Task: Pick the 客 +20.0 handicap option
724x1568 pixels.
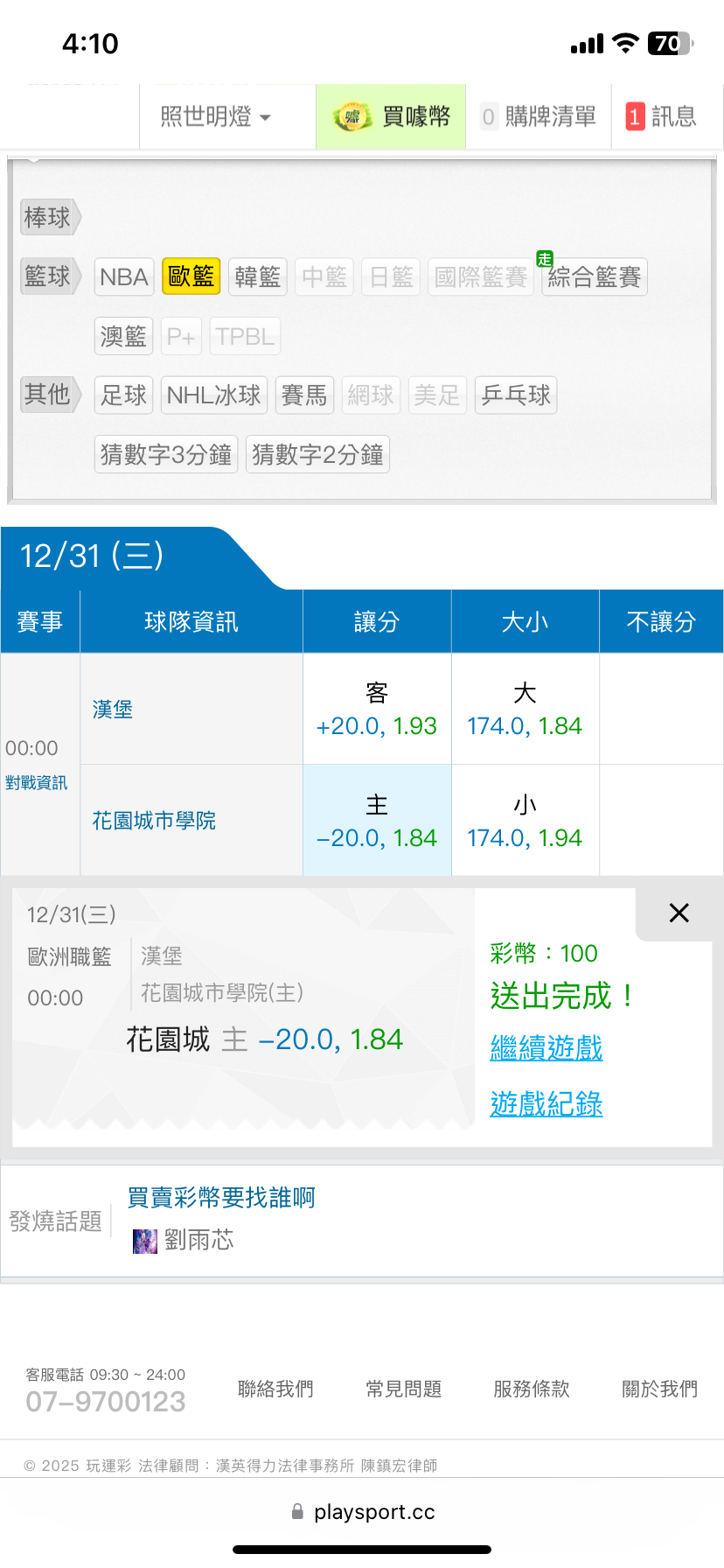Action: pyautogui.click(x=377, y=710)
